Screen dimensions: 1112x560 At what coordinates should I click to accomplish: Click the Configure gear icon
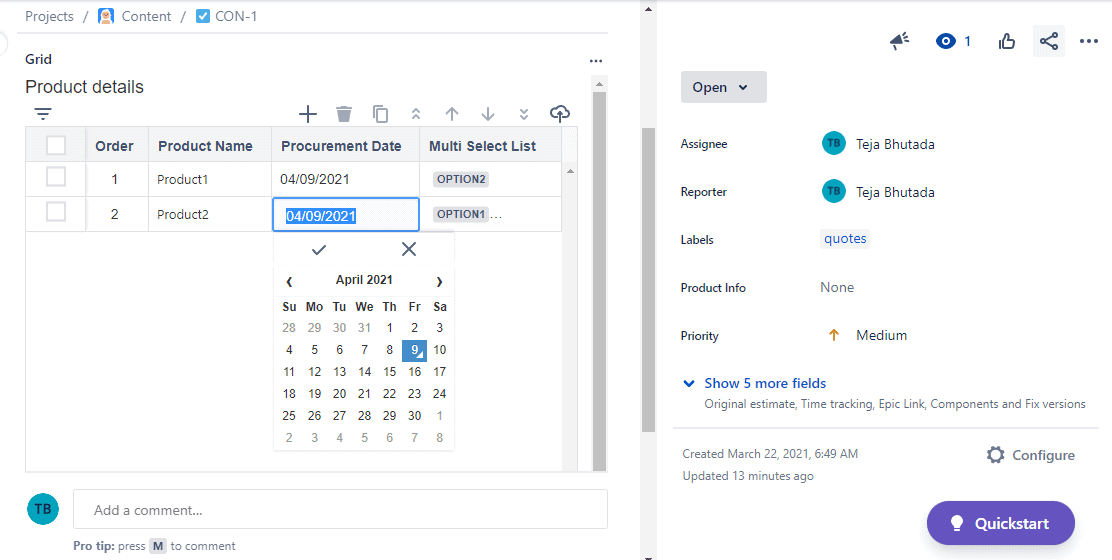(x=996, y=455)
